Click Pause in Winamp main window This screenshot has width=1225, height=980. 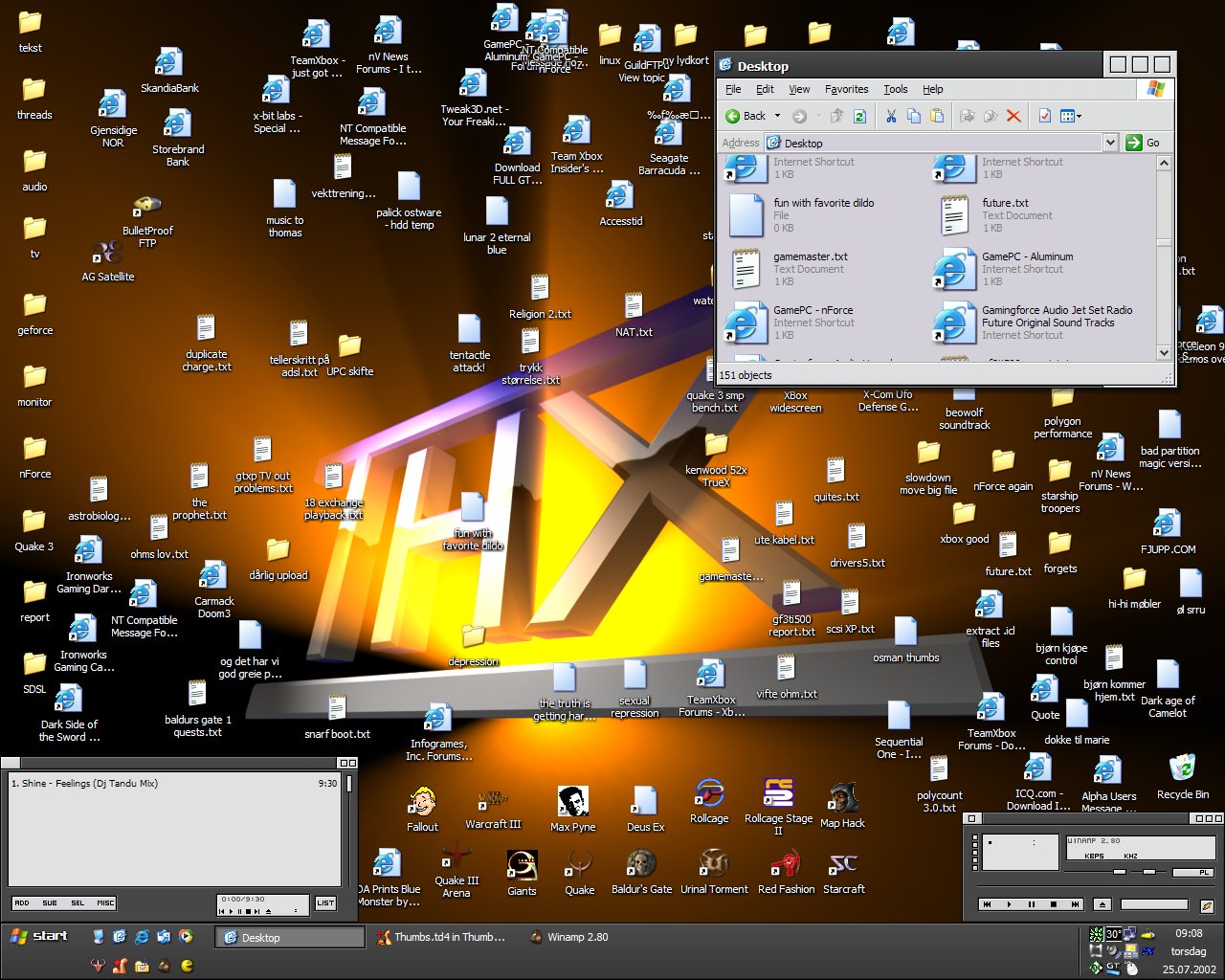point(1031,904)
